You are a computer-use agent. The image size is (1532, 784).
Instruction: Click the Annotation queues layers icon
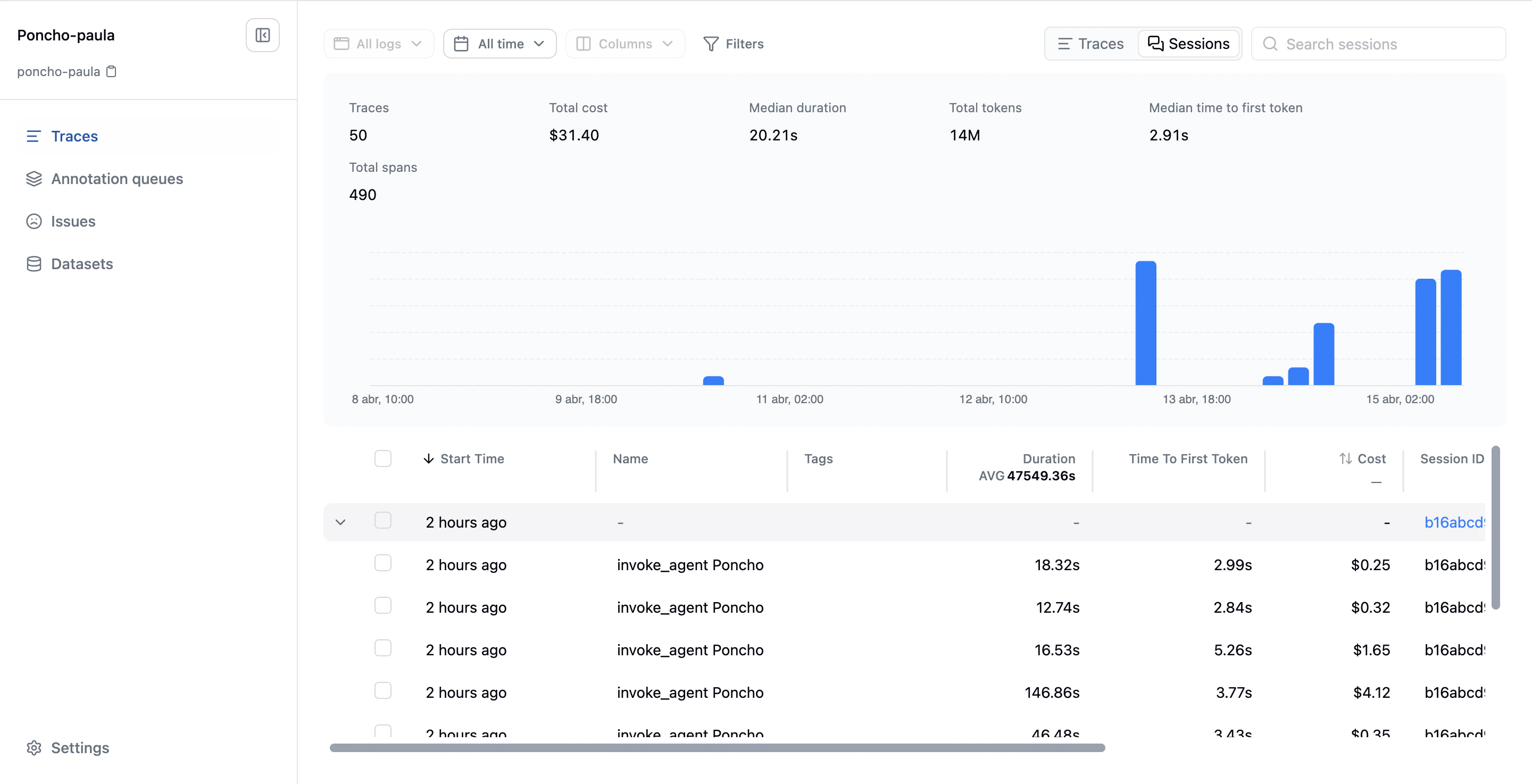[34, 179]
